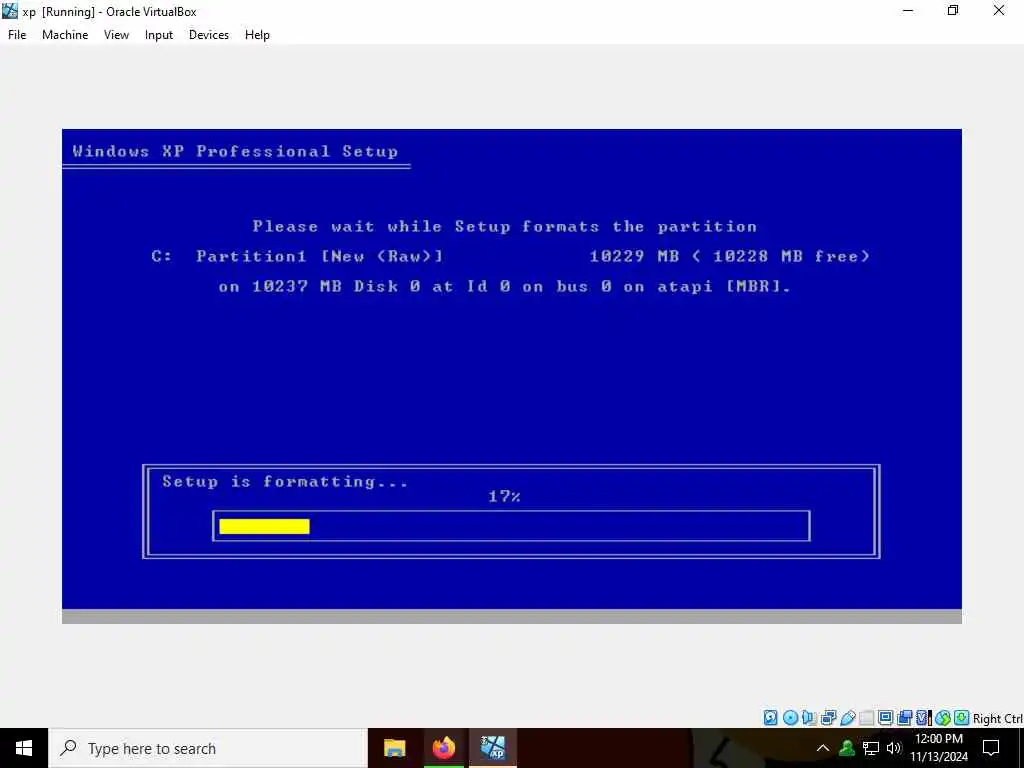Minimize the VirtualBox window

click(x=908, y=10)
